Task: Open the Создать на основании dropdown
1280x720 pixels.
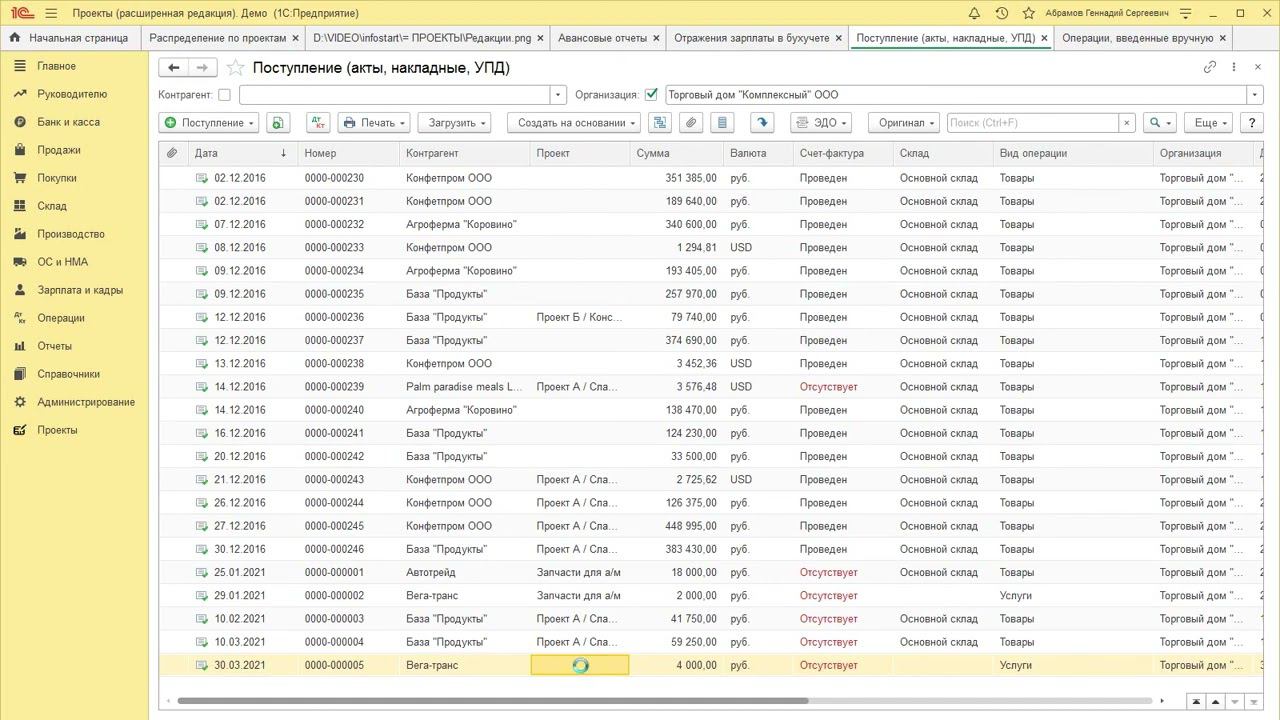Action: coord(573,123)
